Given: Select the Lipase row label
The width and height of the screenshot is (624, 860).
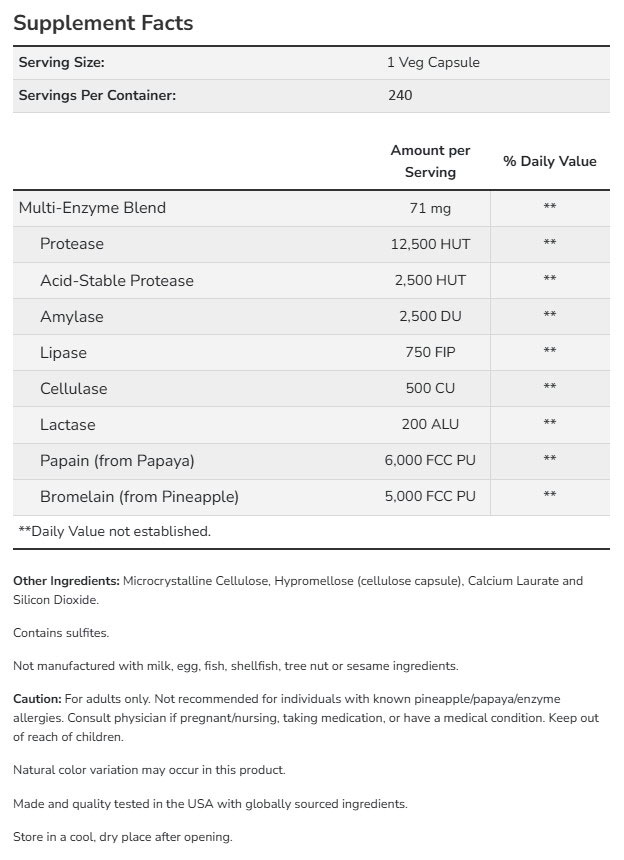Looking at the screenshot, I should pyautogui.click(x=64, y=352).
